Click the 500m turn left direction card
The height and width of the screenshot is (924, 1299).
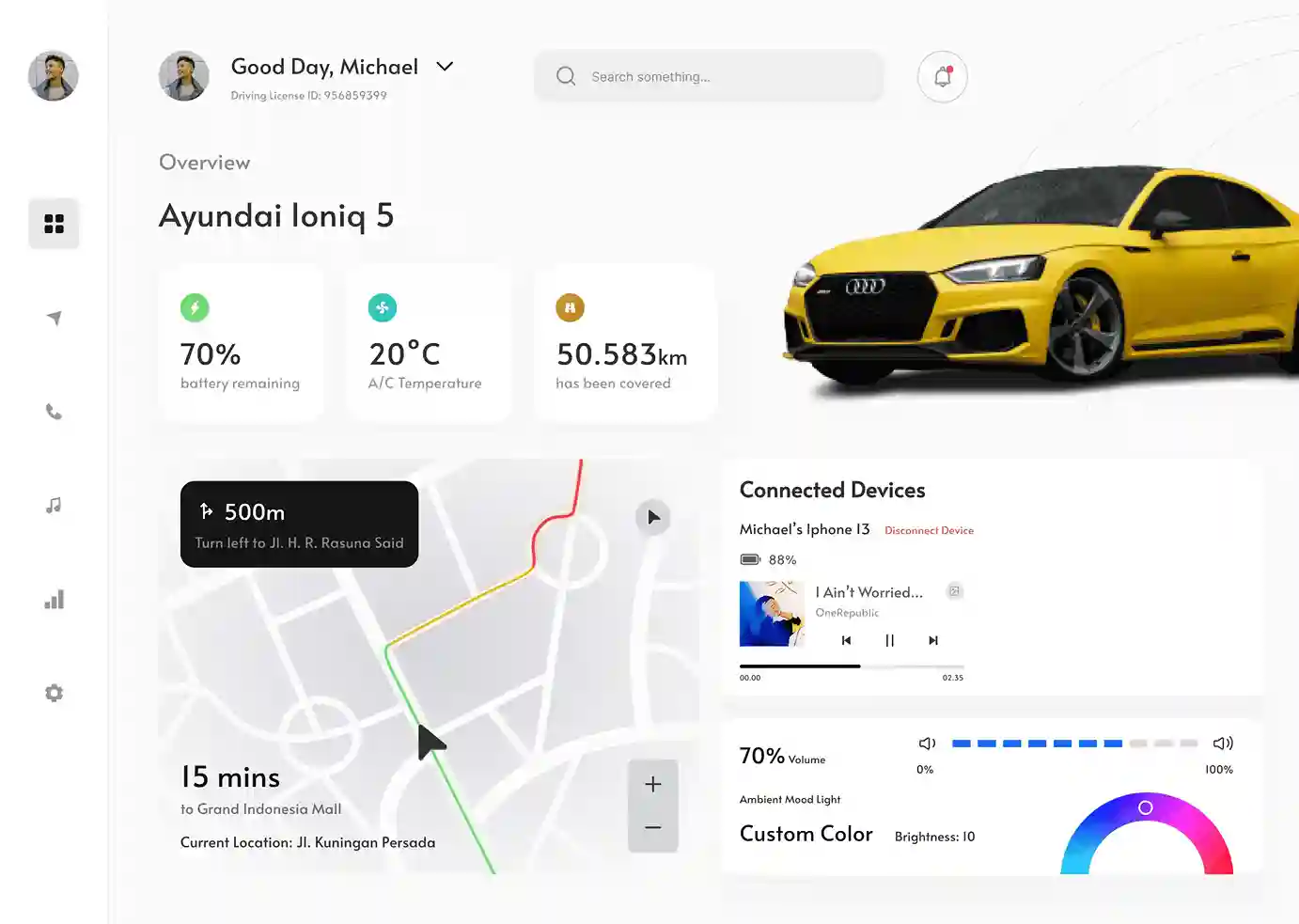click(x=299, y=525)
